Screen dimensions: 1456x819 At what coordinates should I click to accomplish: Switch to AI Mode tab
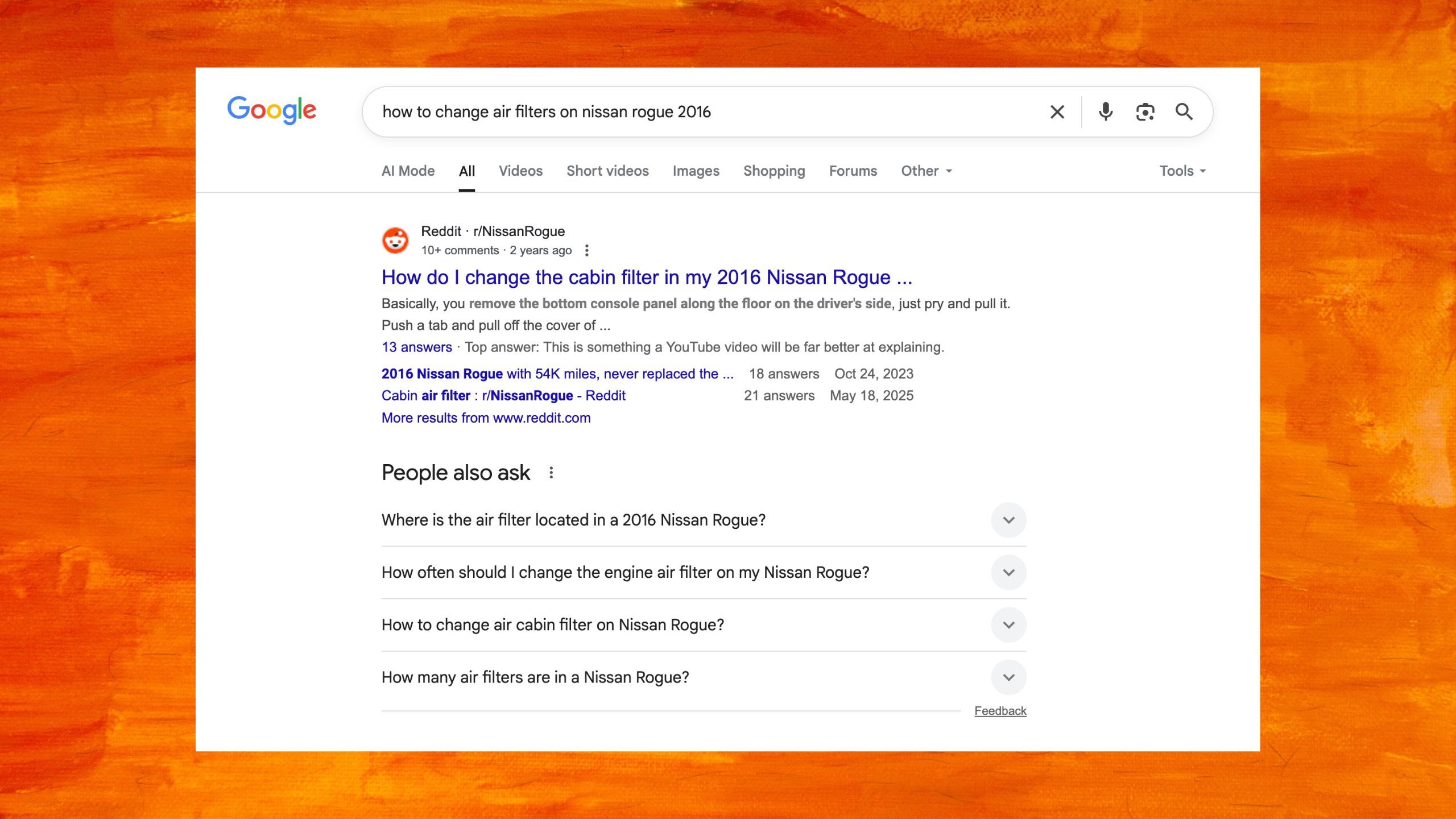408,171
